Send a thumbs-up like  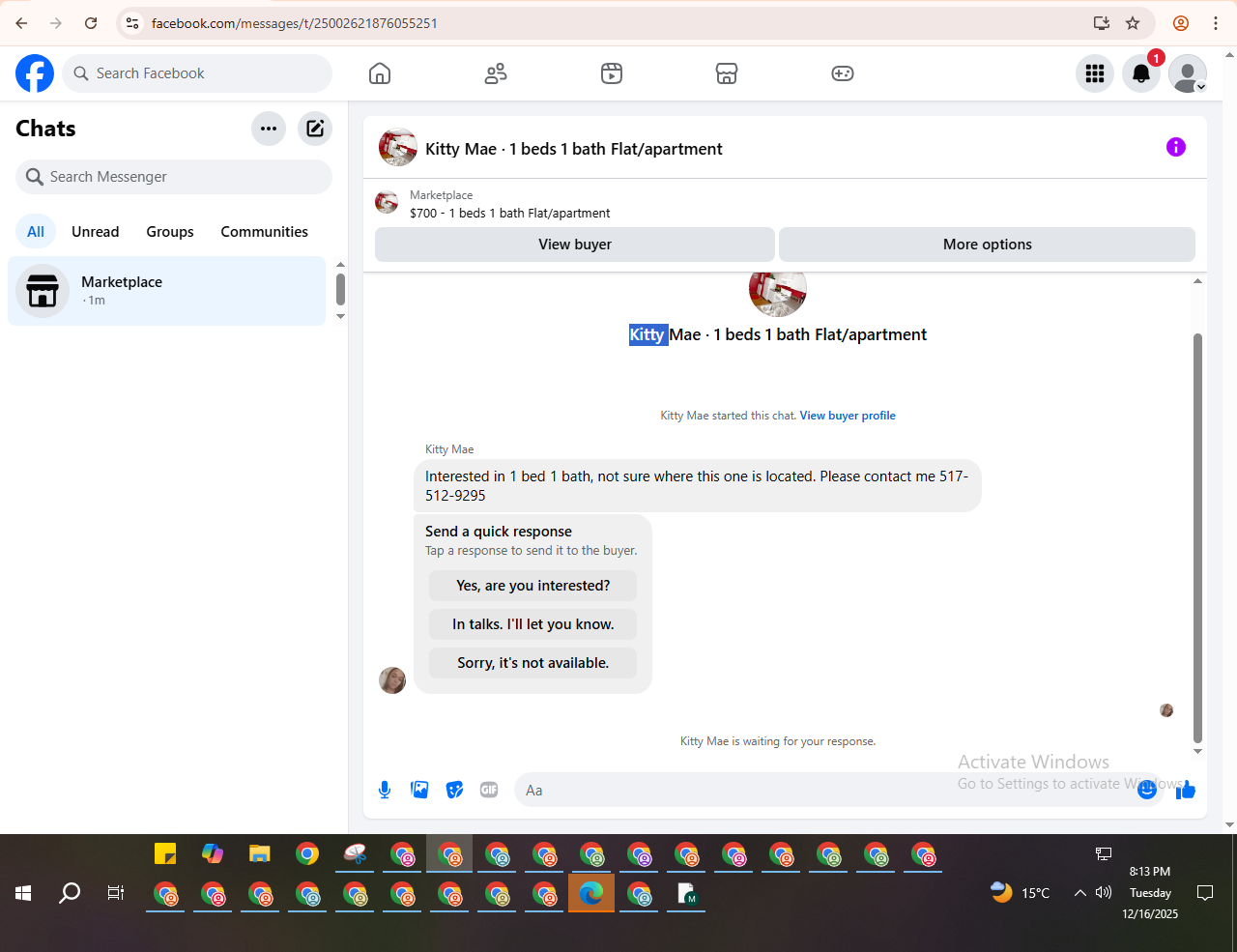1186,790
